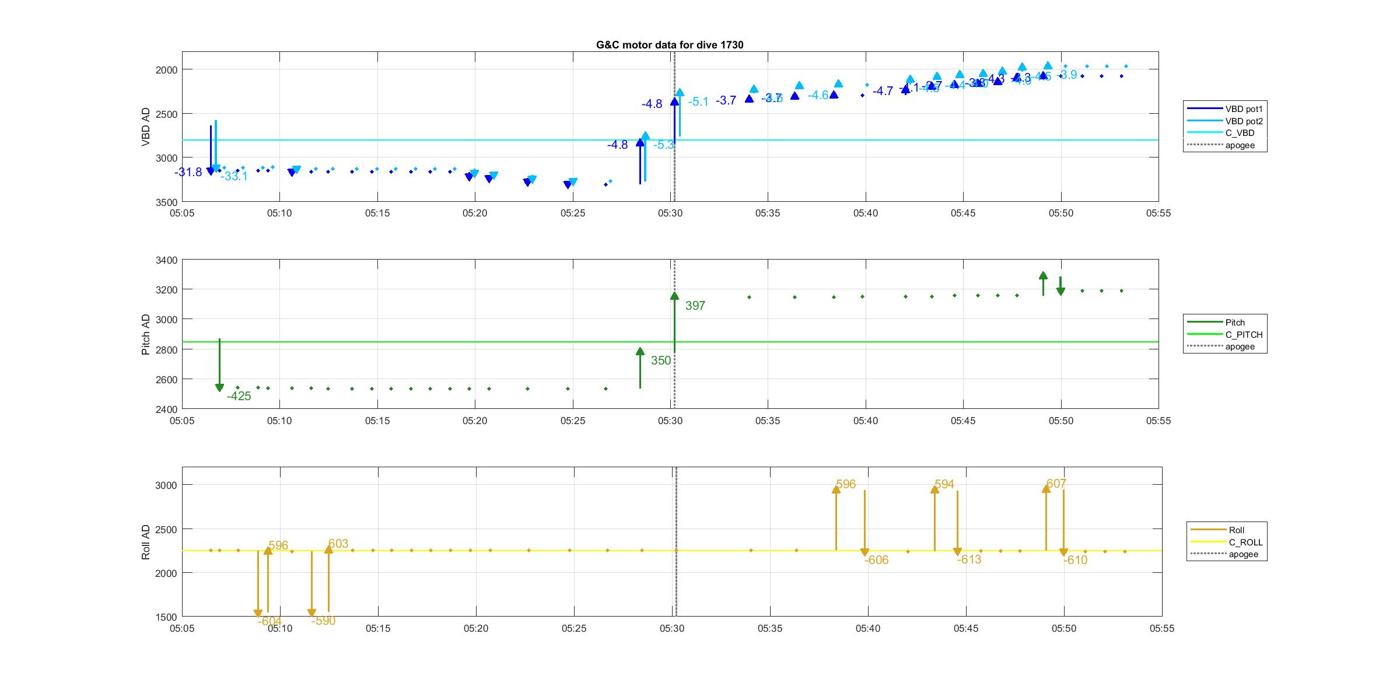Image resolution: width=1400 pixels, height=693 pixels.
Task: Click the '-4.6' VBD data label
Action: [x=818, y=95]
